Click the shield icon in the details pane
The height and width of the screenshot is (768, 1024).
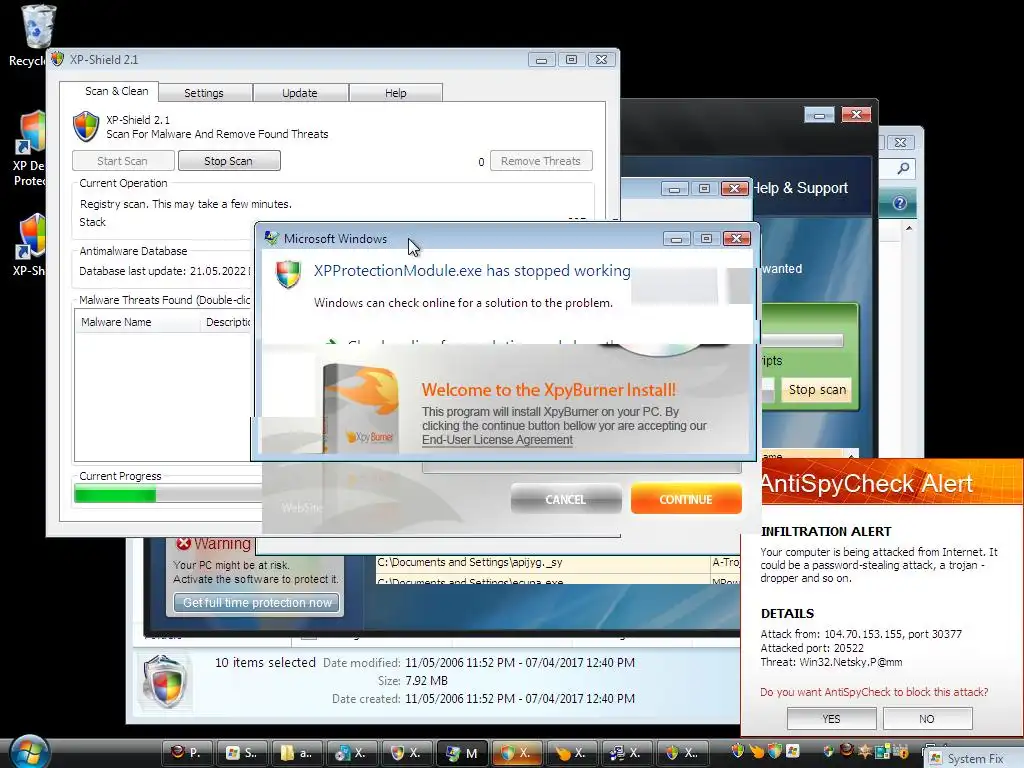166,681
